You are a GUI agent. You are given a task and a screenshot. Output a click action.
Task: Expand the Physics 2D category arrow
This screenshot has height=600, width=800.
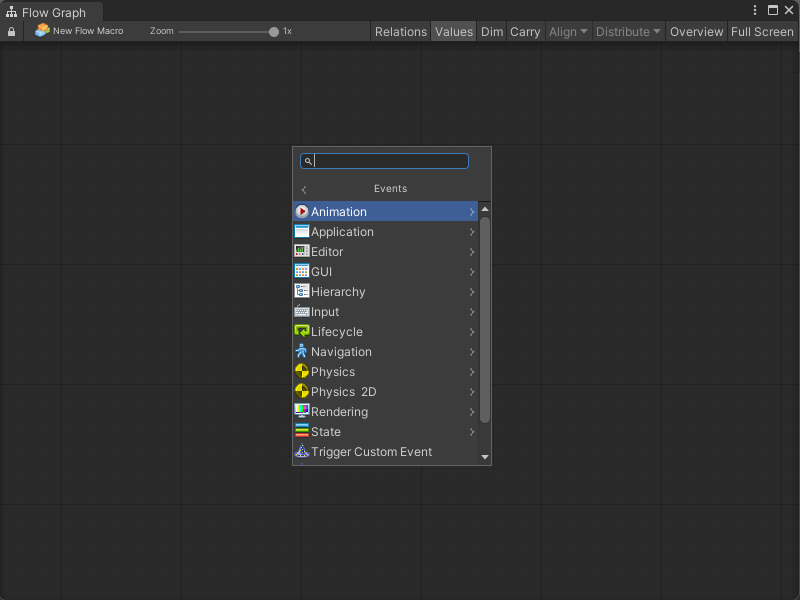point(472,392)
